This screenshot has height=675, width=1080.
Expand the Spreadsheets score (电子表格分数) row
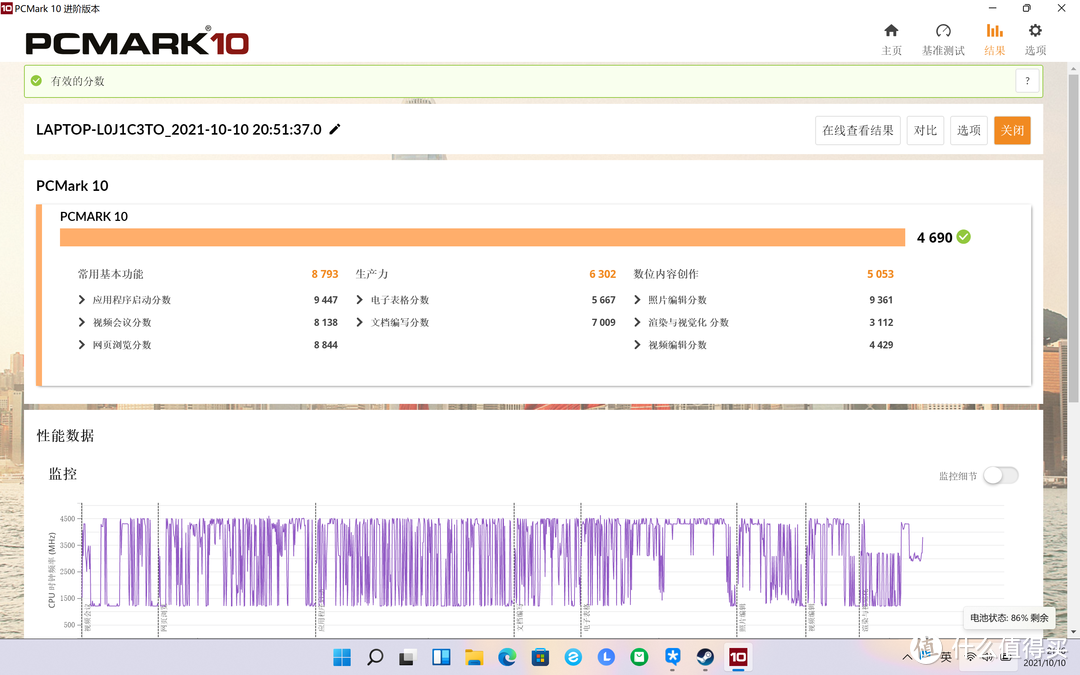click(x=360, y=300)
